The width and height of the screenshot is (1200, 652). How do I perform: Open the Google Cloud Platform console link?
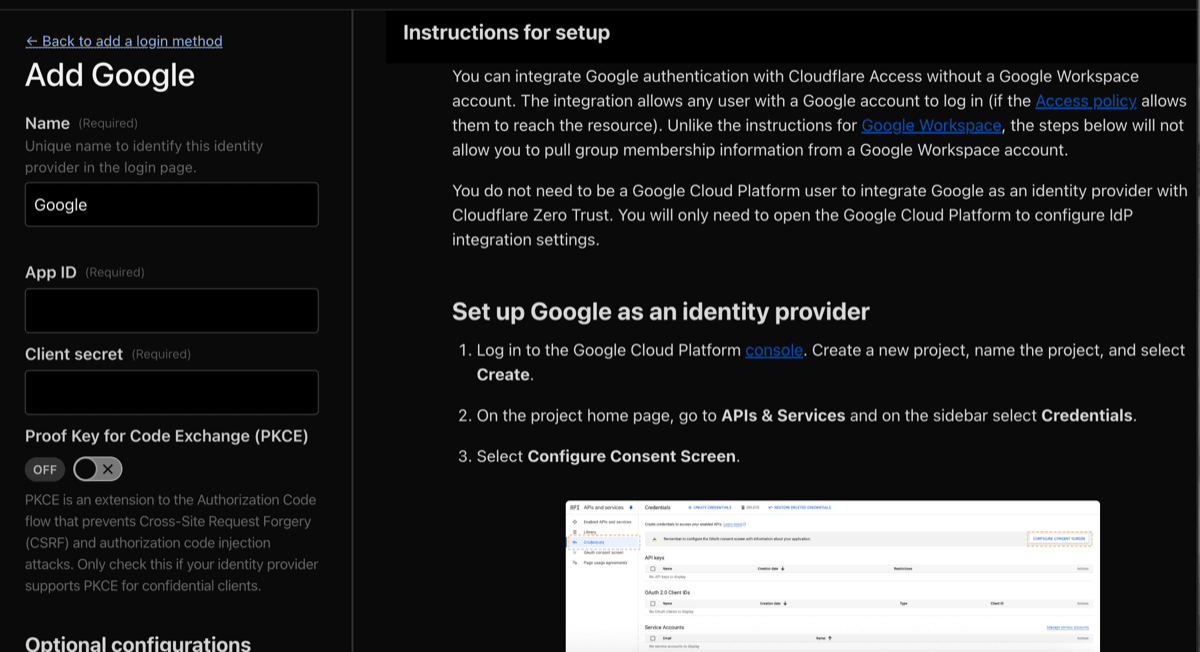pos(774,350)
